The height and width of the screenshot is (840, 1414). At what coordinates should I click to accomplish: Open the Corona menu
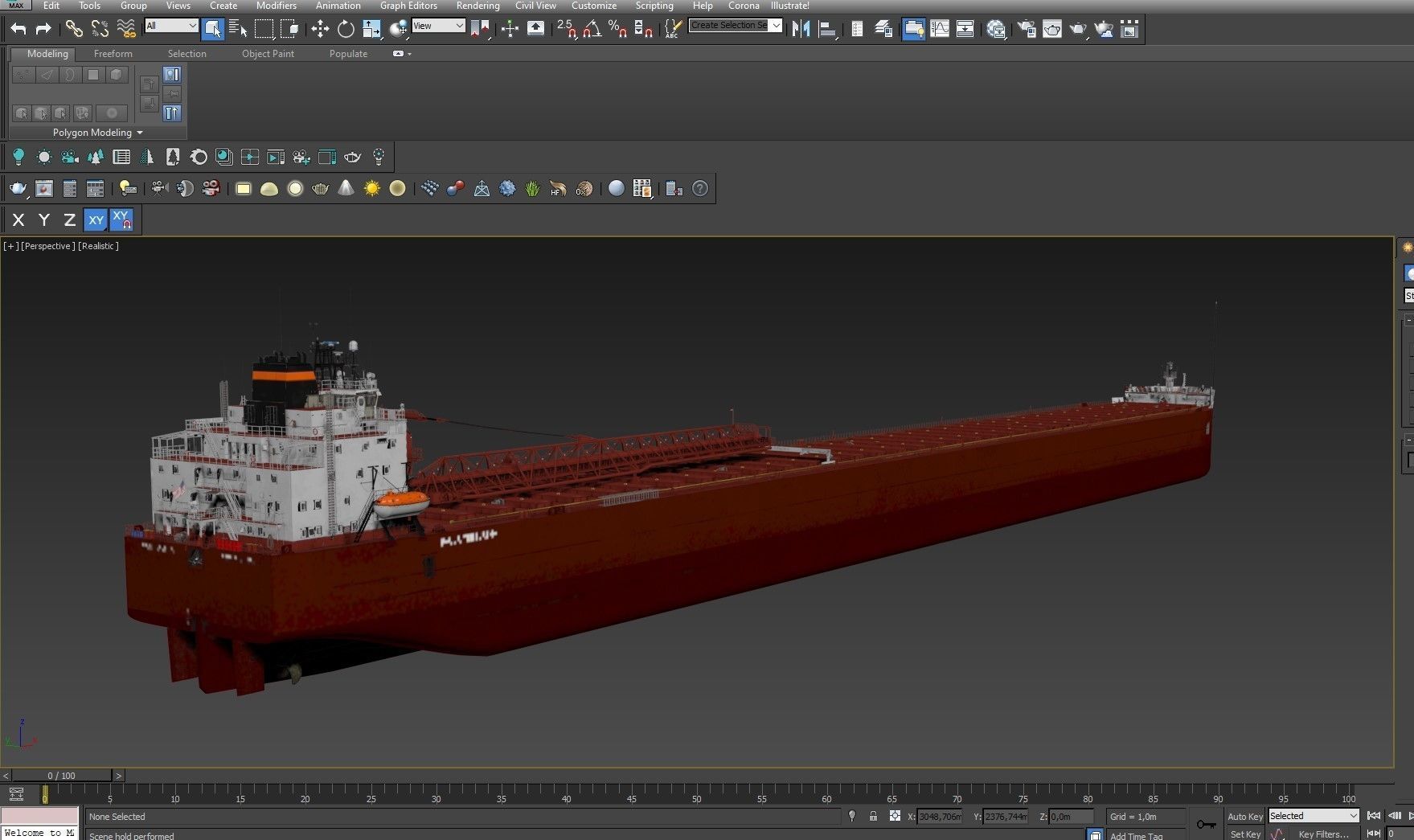pyautogui.click(x=744, y=6)
